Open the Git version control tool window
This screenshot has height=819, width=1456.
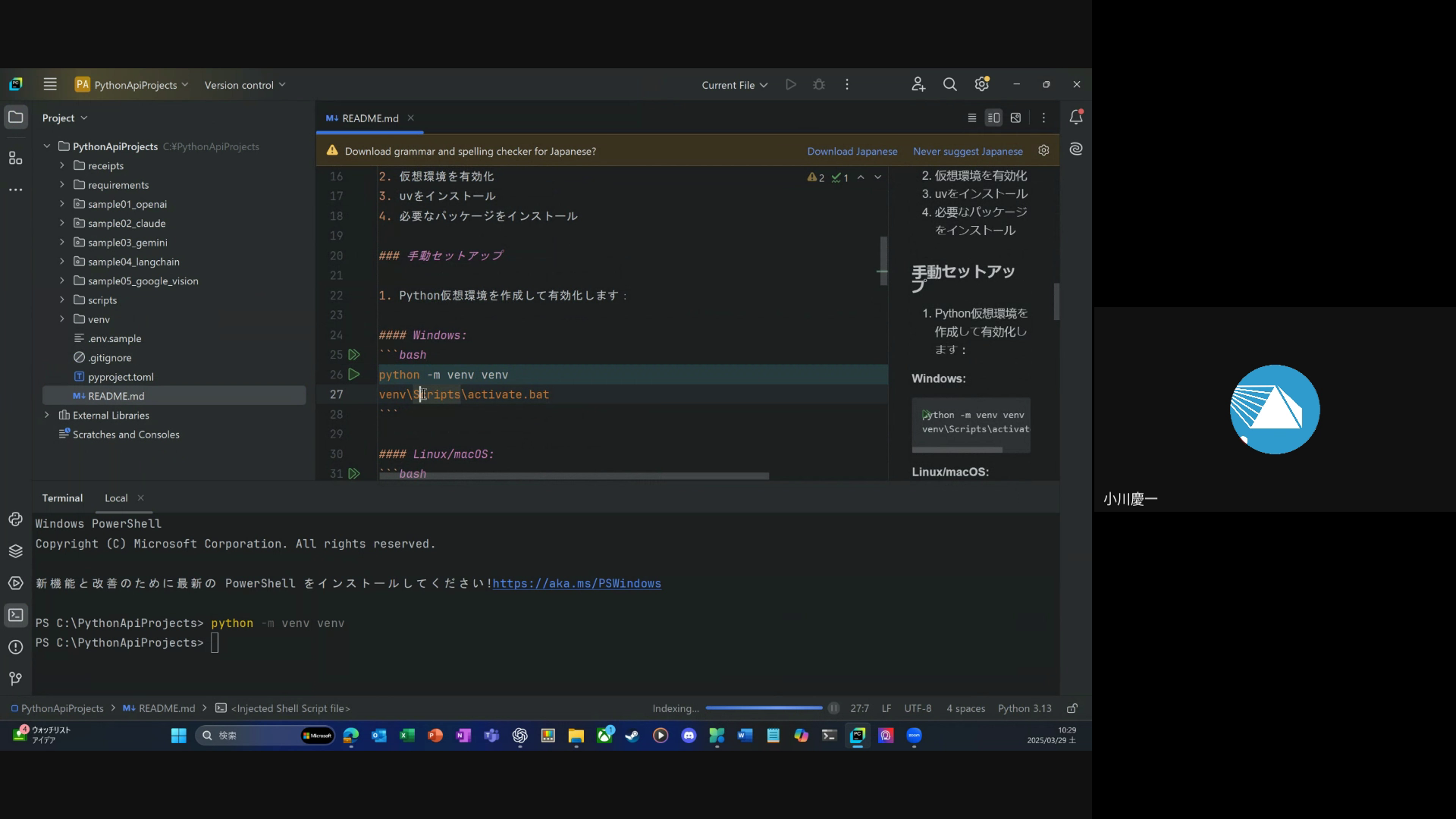click(15, 679)
